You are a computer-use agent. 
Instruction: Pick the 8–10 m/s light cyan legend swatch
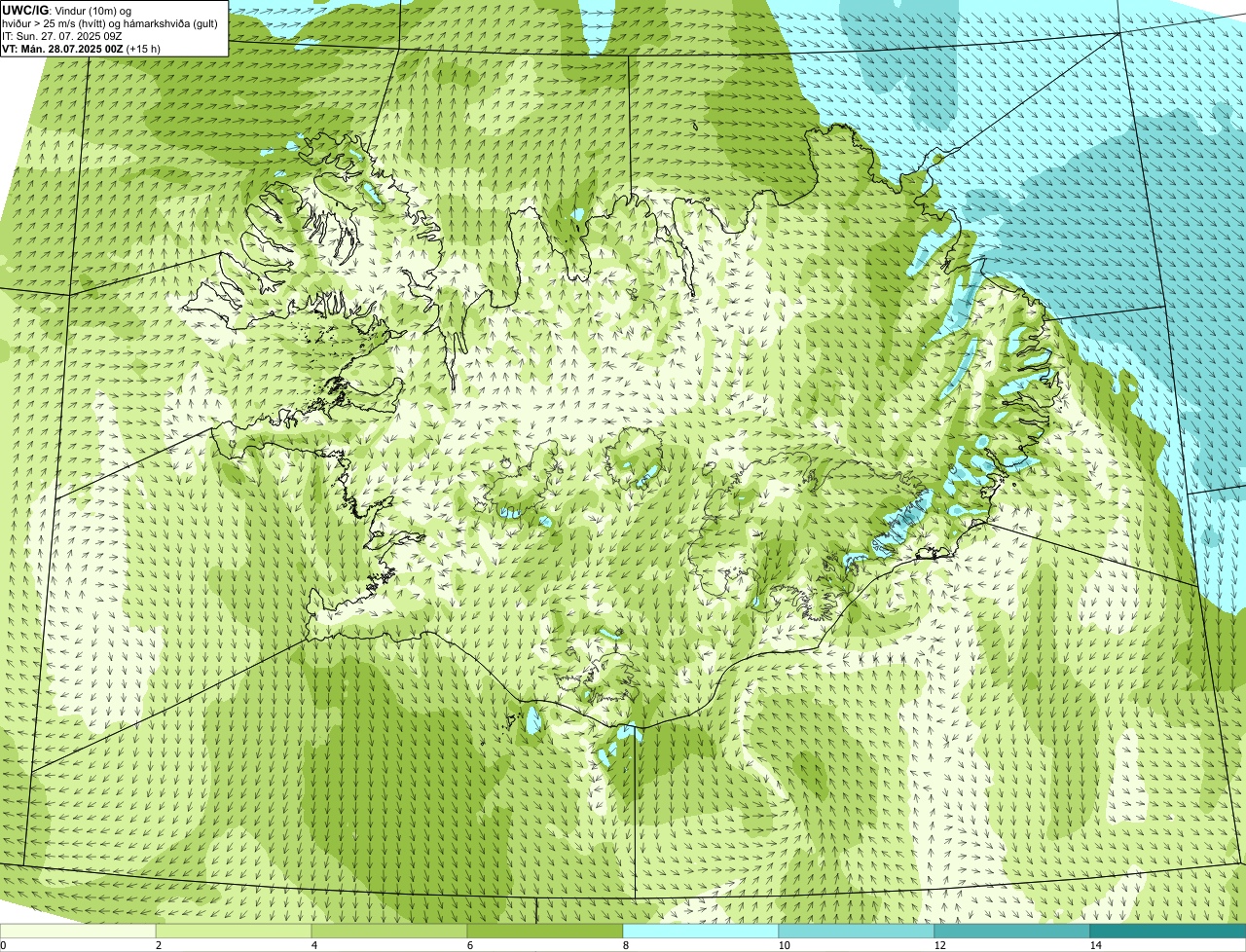701,931
